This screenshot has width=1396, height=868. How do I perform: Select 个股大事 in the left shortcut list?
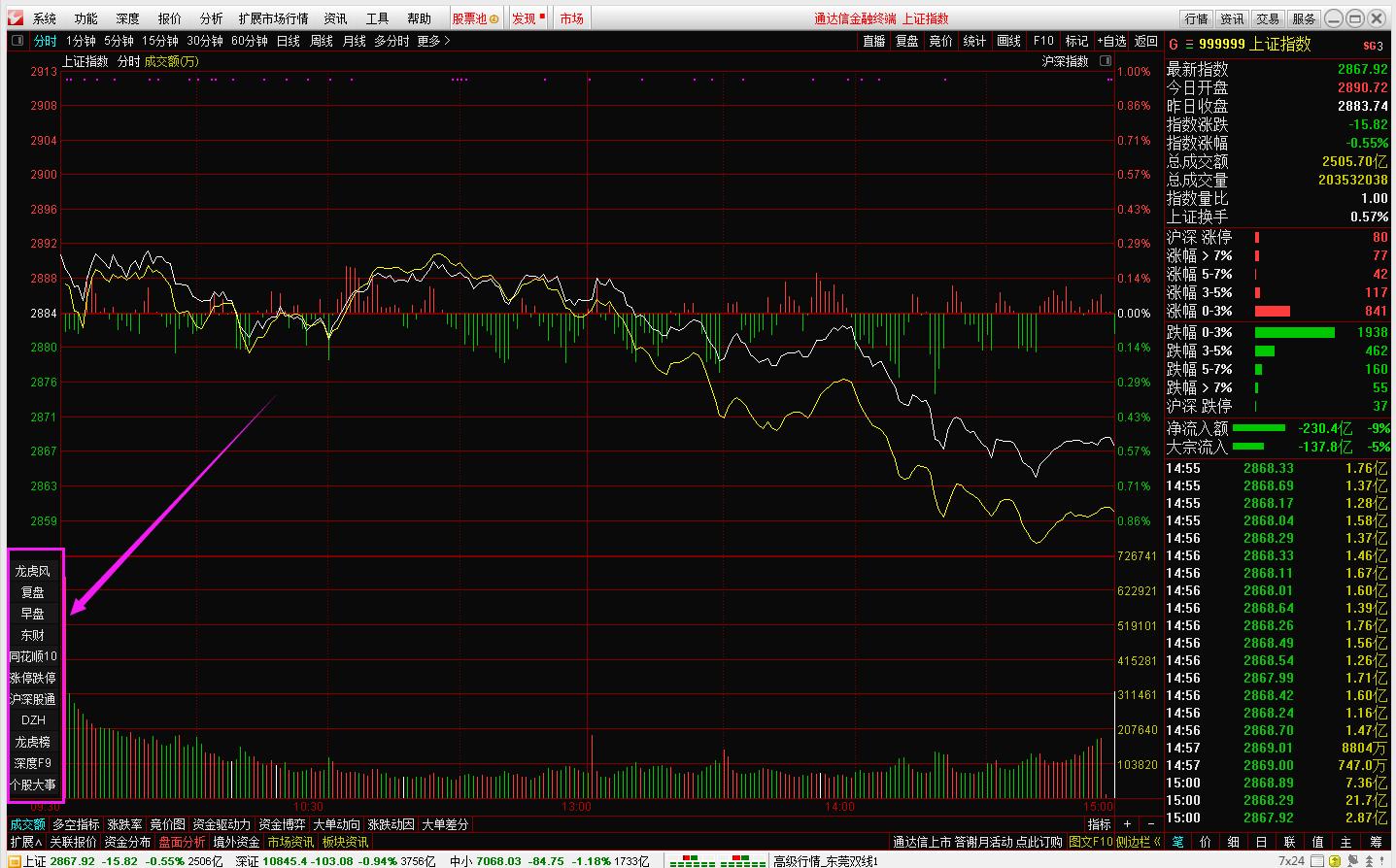pos(33,785)
